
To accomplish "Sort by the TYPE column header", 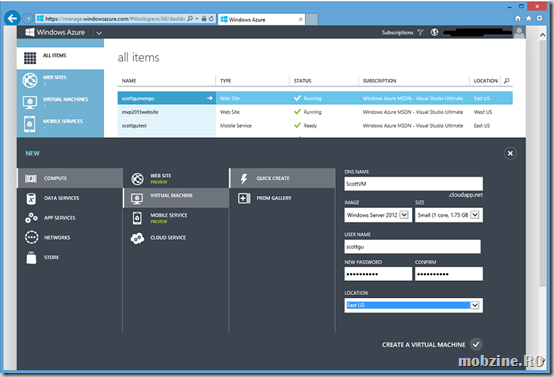I will tap(225, 81).
